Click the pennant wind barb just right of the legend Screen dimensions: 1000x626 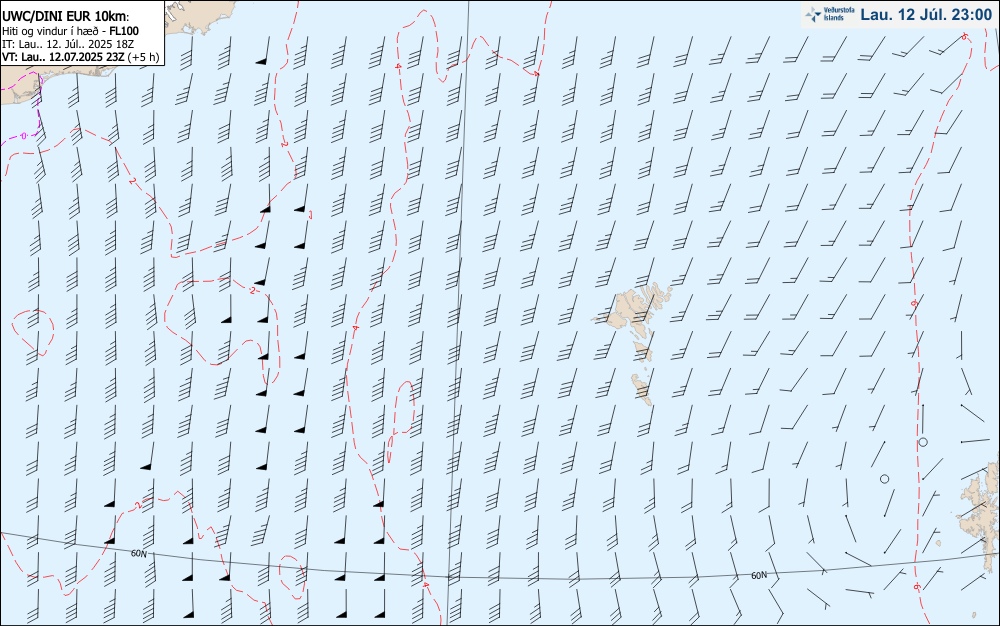pyautogui.click(x=263, y=51)
